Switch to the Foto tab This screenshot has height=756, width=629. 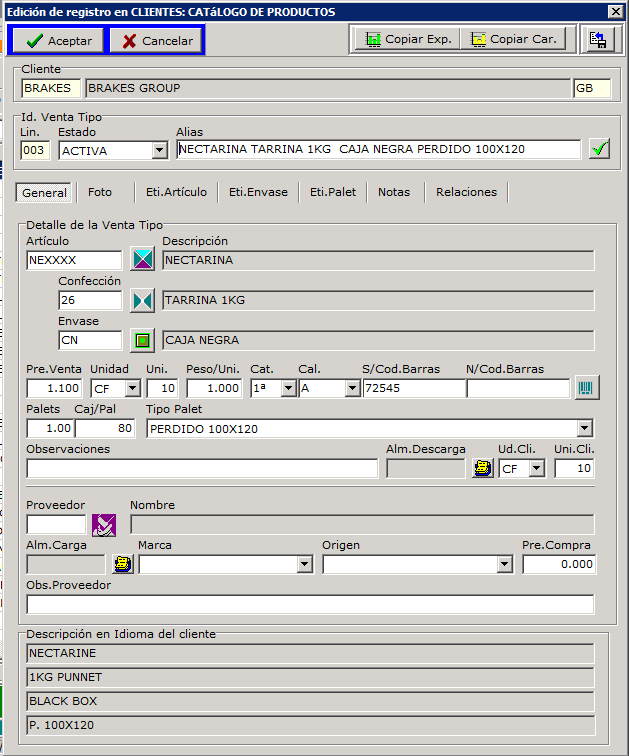[100, 192]
